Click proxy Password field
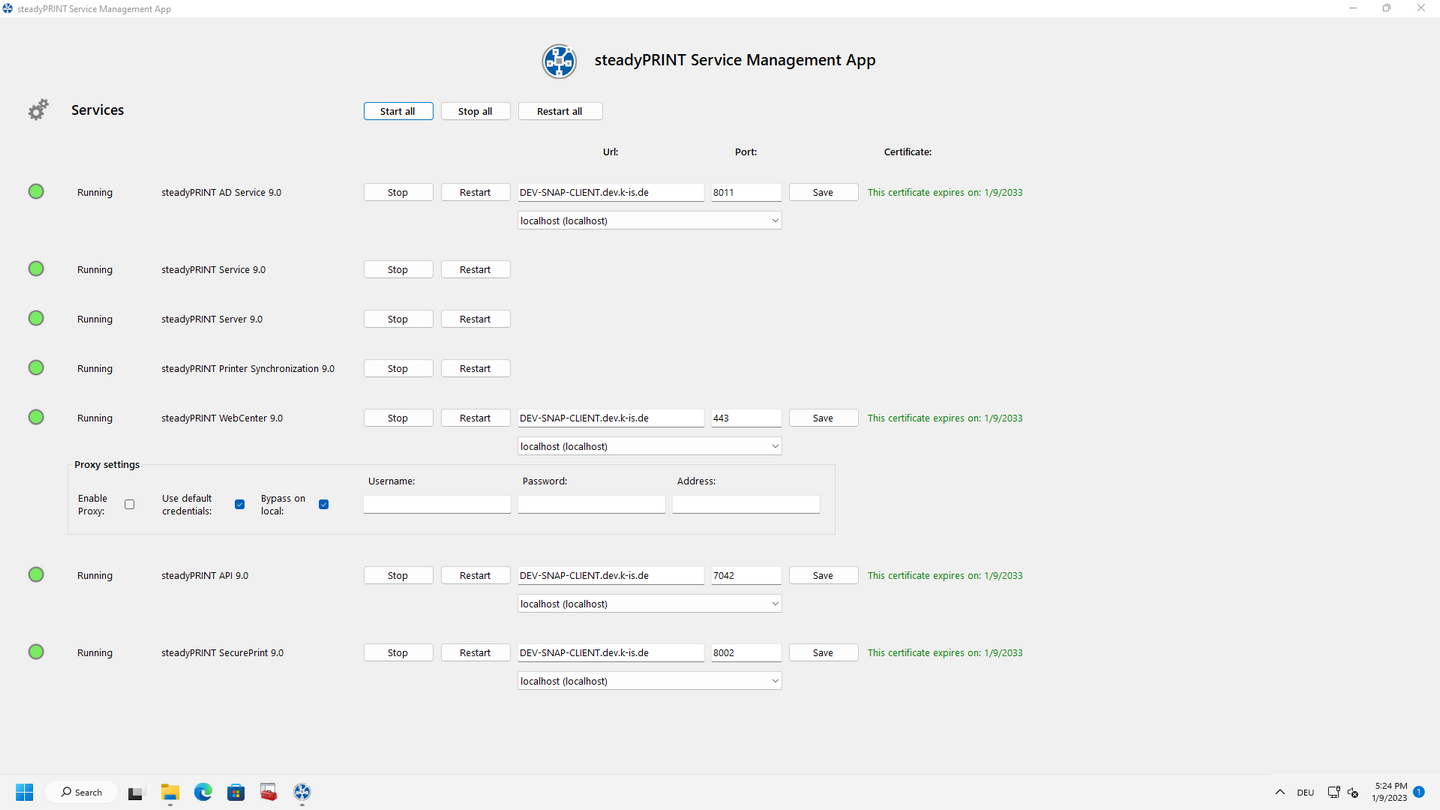The width and height of the screenshot is (1440, 810). pyautogui.click(x=591, y=504)
